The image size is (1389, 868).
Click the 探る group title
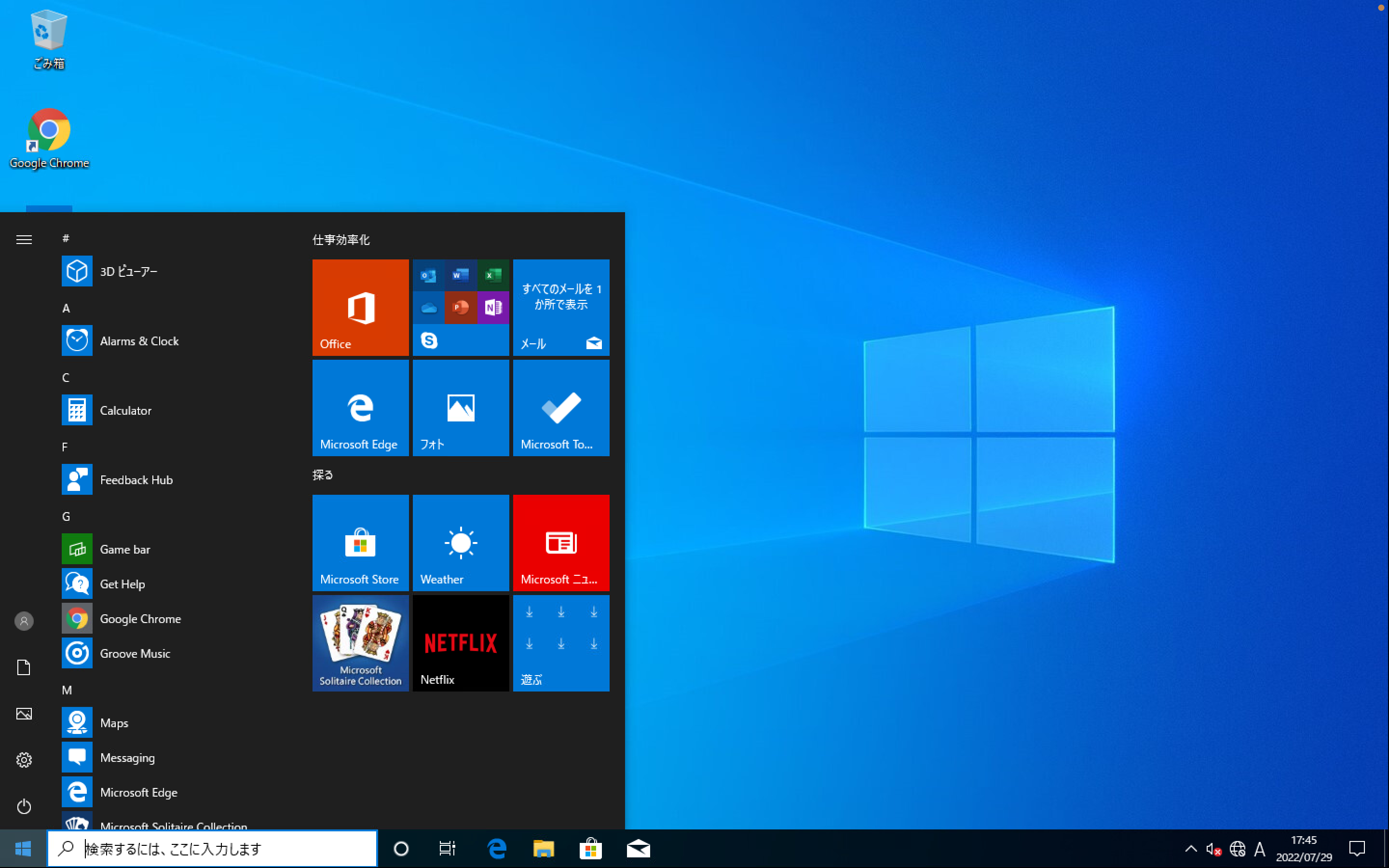coord(323,475)
